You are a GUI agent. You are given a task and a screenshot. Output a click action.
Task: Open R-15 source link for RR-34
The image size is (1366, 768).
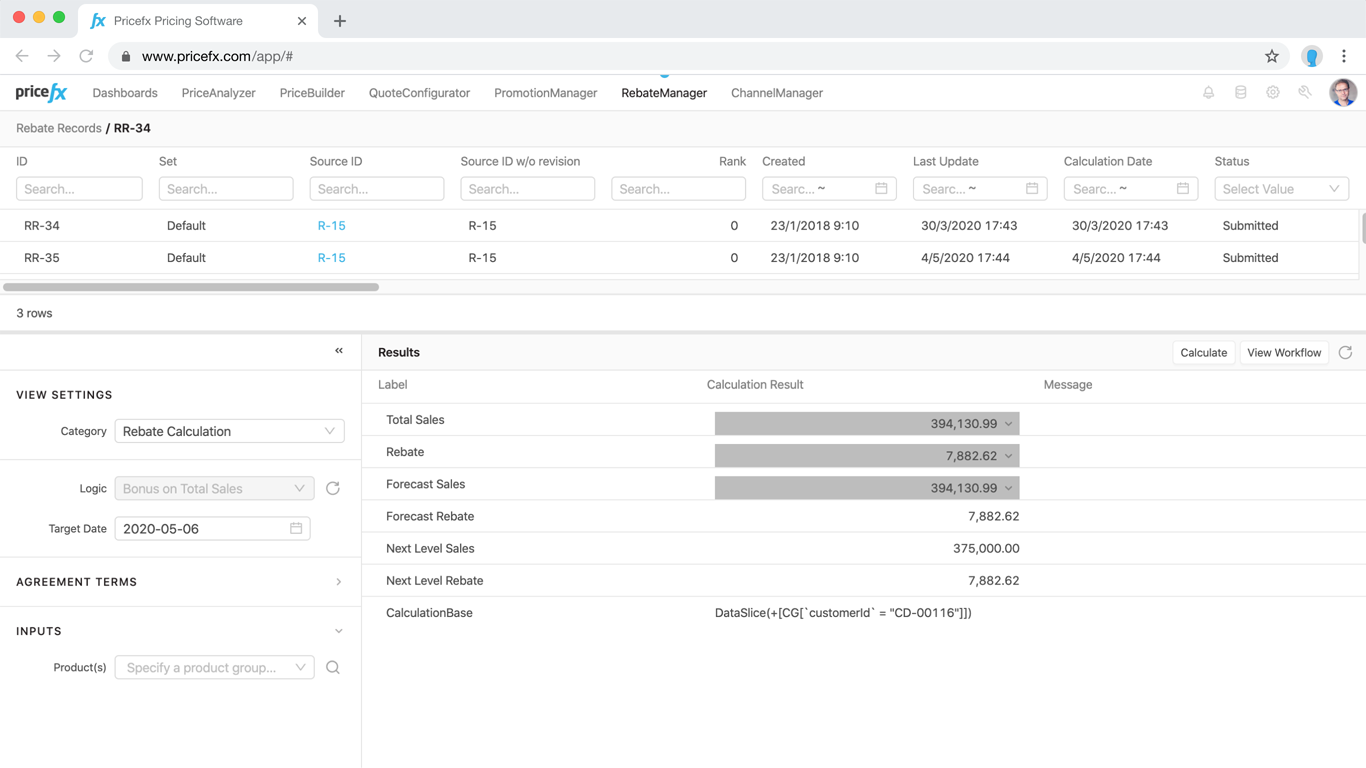click(x=331, y=226)
